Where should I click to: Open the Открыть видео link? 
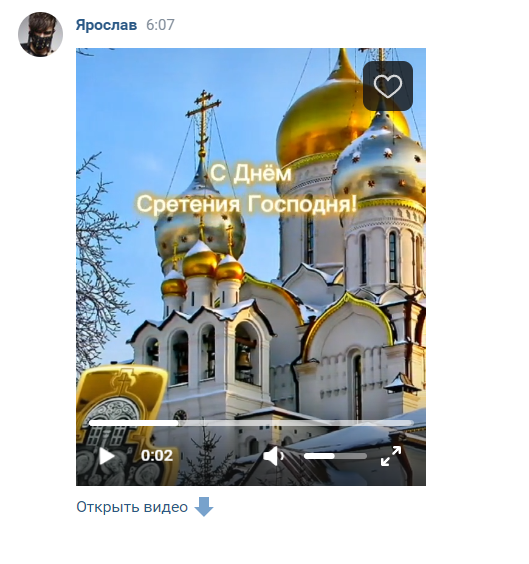(x=132, y=507)
